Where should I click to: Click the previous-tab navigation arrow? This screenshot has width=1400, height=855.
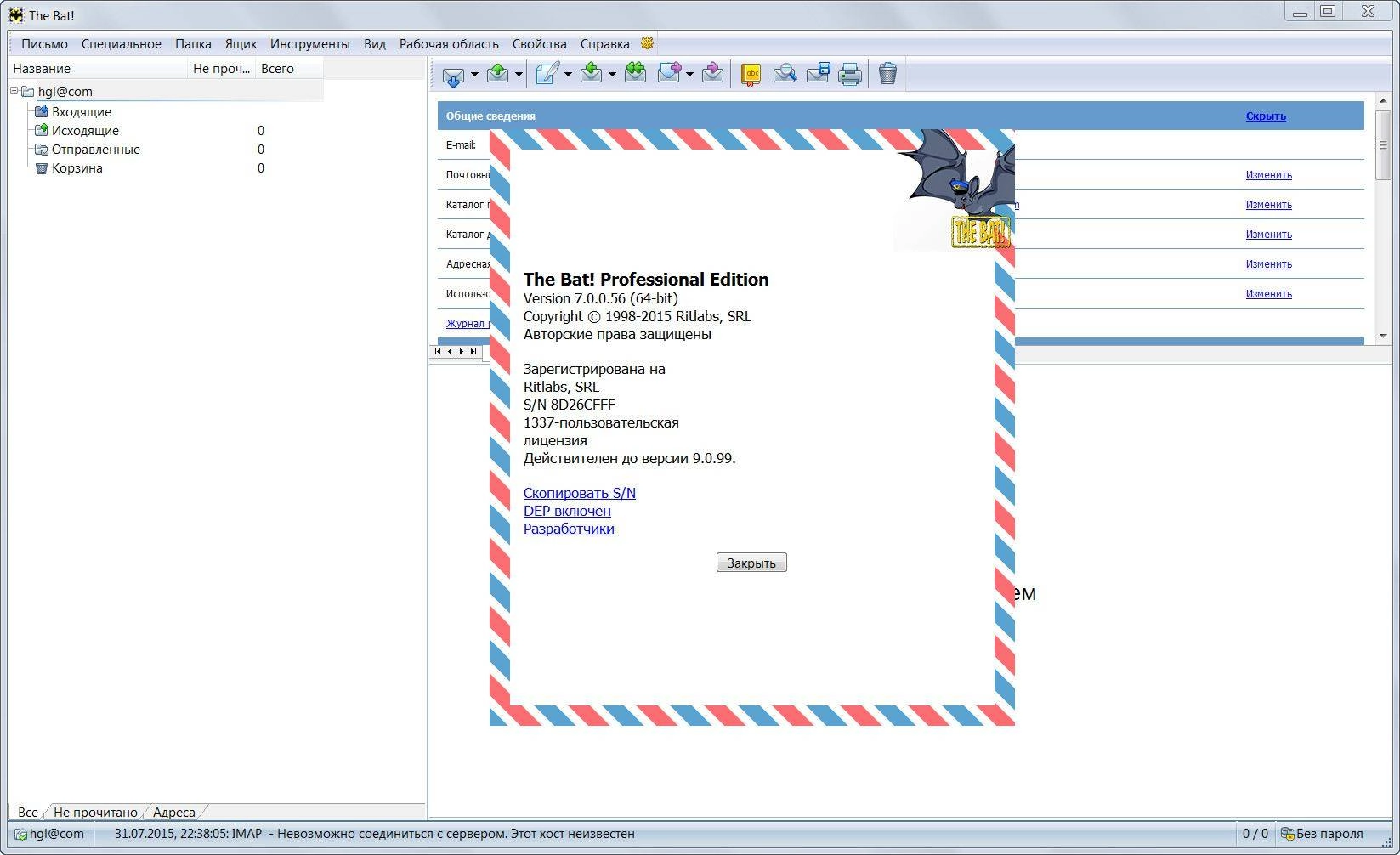click(x=450, y=352)
